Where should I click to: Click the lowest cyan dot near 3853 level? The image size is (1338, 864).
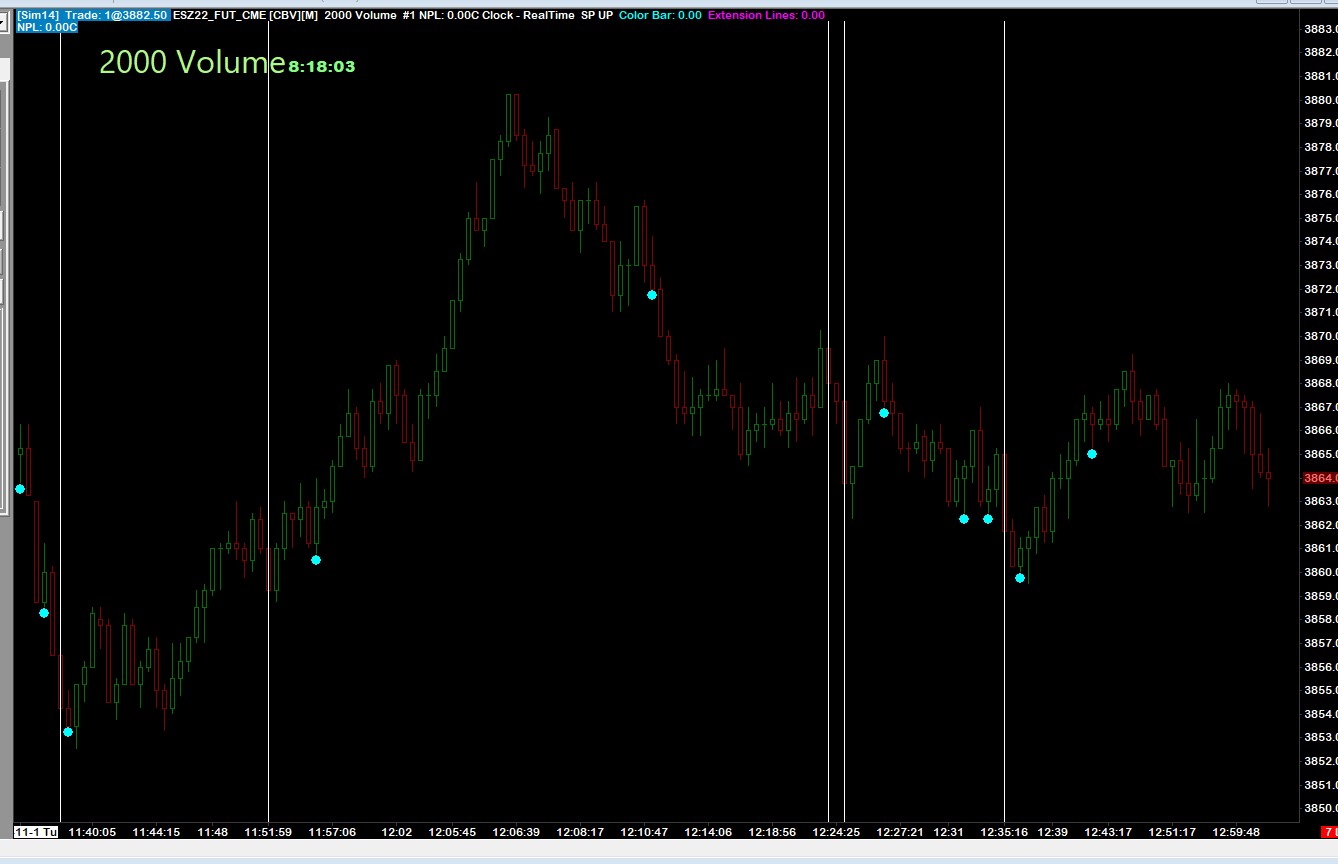[x=68, y=732]
